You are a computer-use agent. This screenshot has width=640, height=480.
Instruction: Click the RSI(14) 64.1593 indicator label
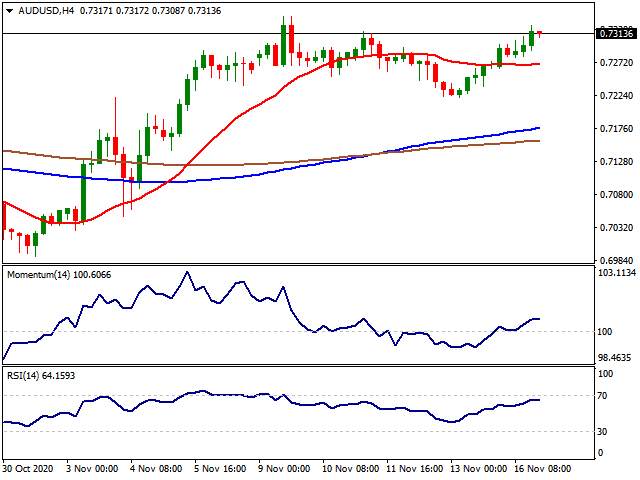pos(41,376)
